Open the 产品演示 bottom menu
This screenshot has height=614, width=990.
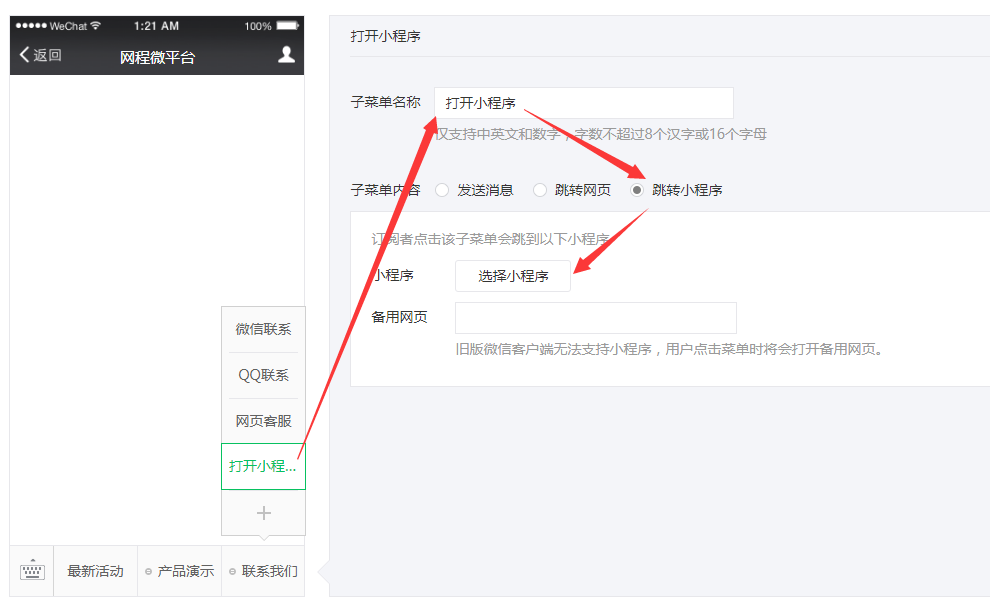pos(179,571)
